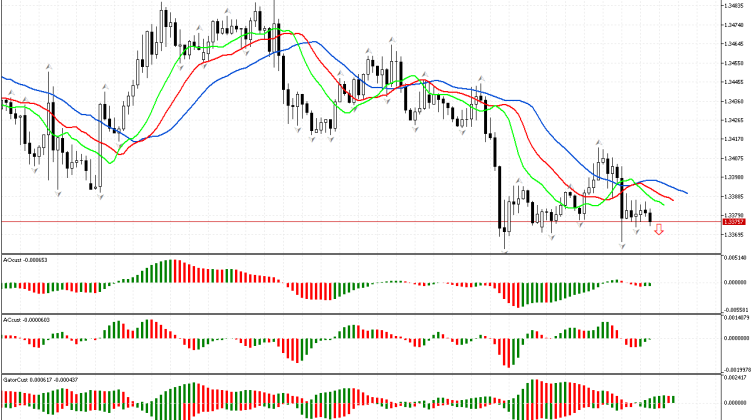752x420 pixels.
Task: Click the last candlestick above the sell arrow
Action: [651, 217]
